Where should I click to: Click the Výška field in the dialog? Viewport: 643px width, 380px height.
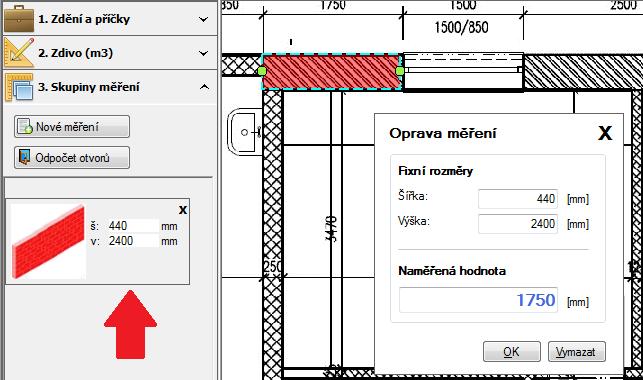518,224
